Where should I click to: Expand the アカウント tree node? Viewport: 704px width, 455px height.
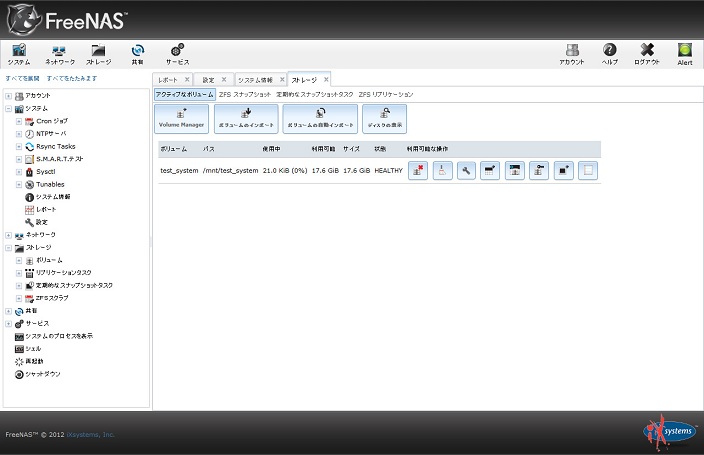tap(8, 95)
